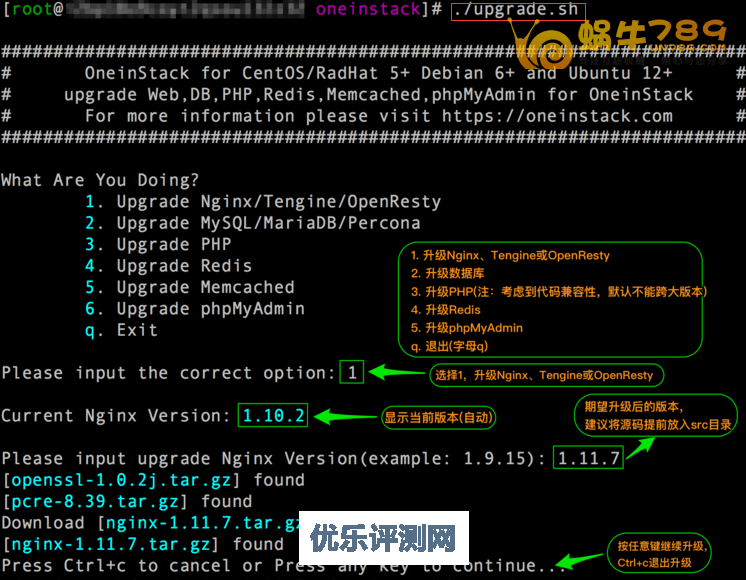Screen dimensions: 746x580
Task: Click the root user name in prompt
Action: (x=31, y=10)
